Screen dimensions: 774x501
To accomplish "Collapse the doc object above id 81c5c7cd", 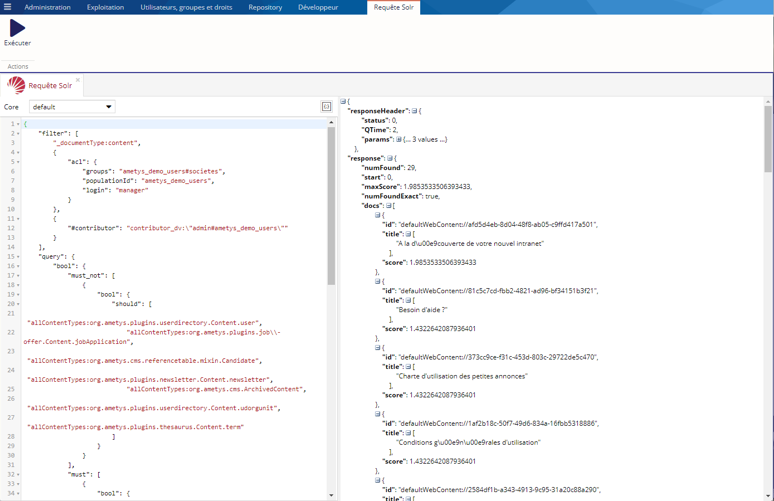I will coord(378,281).
